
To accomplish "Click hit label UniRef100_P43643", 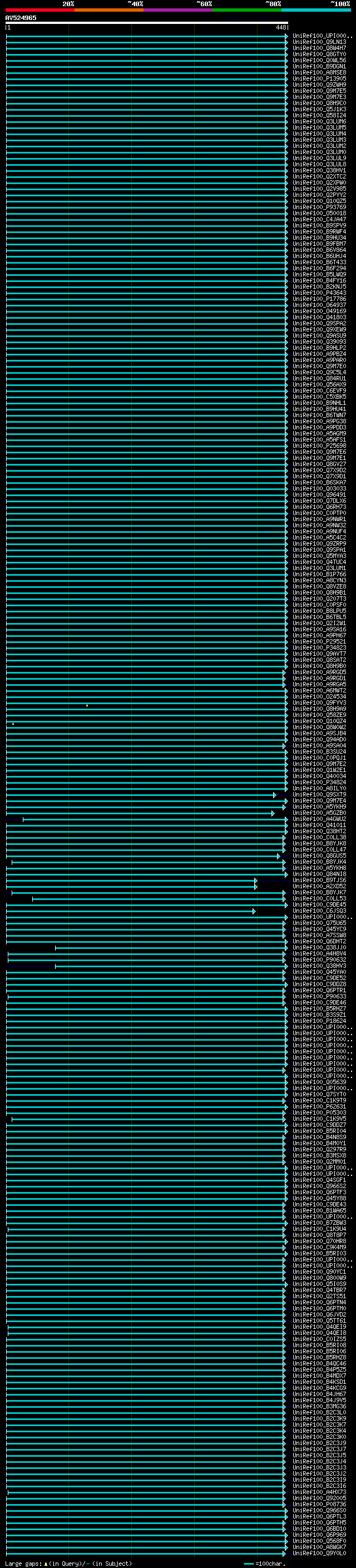I will pos(319,293).
